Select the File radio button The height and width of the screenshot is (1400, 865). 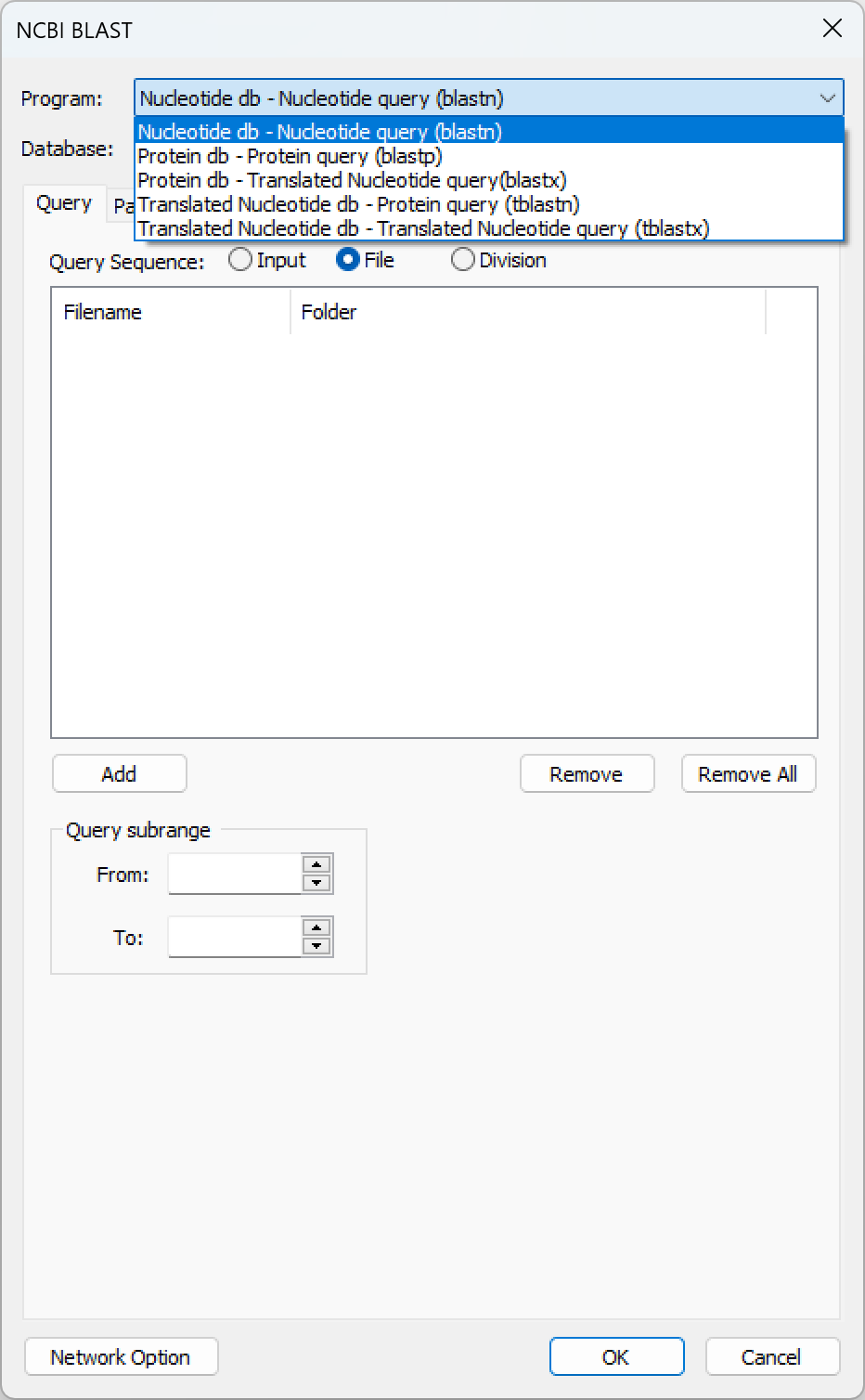pos(365,260)
